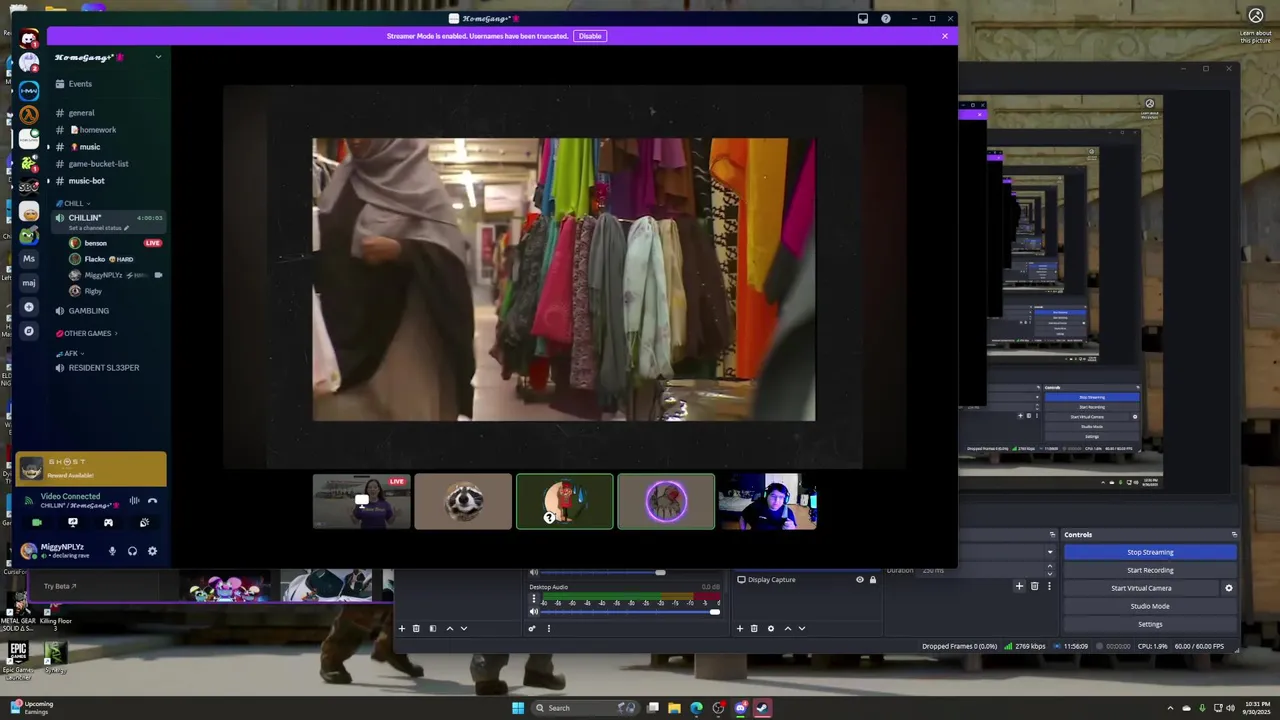This screenshot has width=1280, height=720.
Task: Open the game-bucket-list channel
Action: (108, 164)
